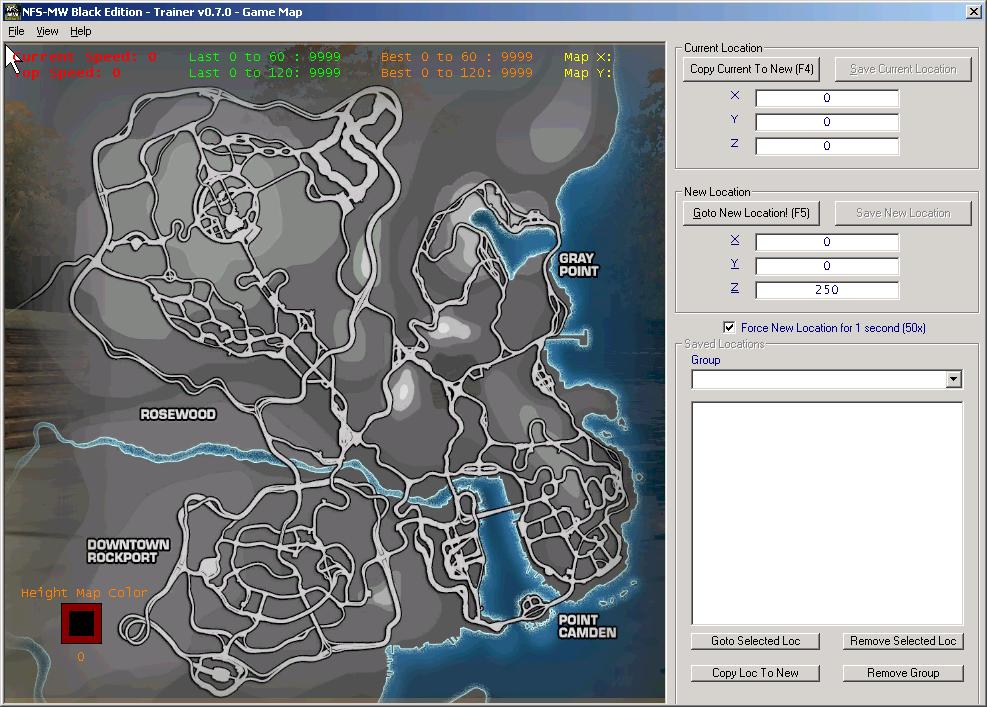Open the File menu
Image resolution: width=987 pixels, height=707 pixels.
pos(16,31)
